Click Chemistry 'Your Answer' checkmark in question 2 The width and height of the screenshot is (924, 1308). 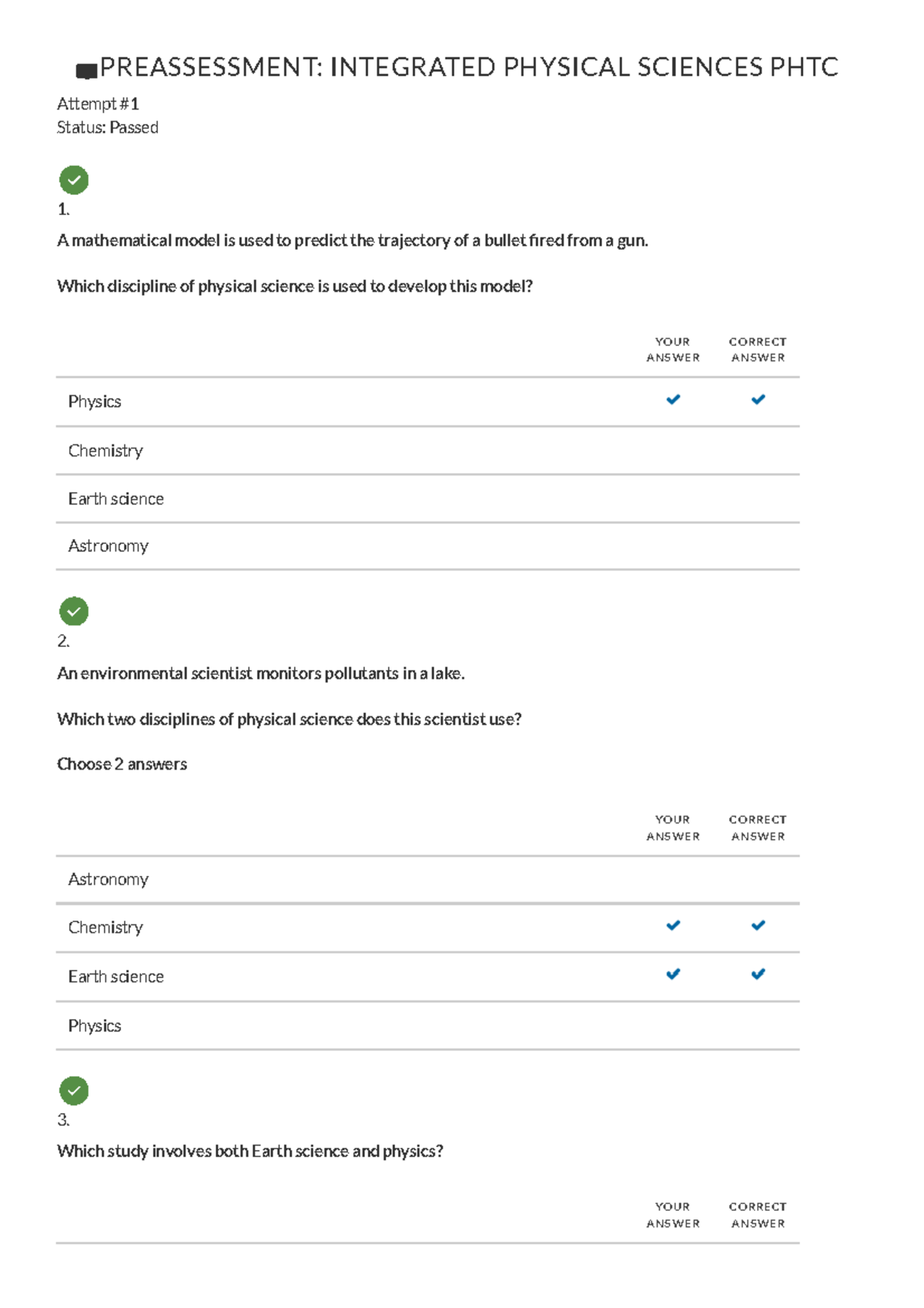673,926
